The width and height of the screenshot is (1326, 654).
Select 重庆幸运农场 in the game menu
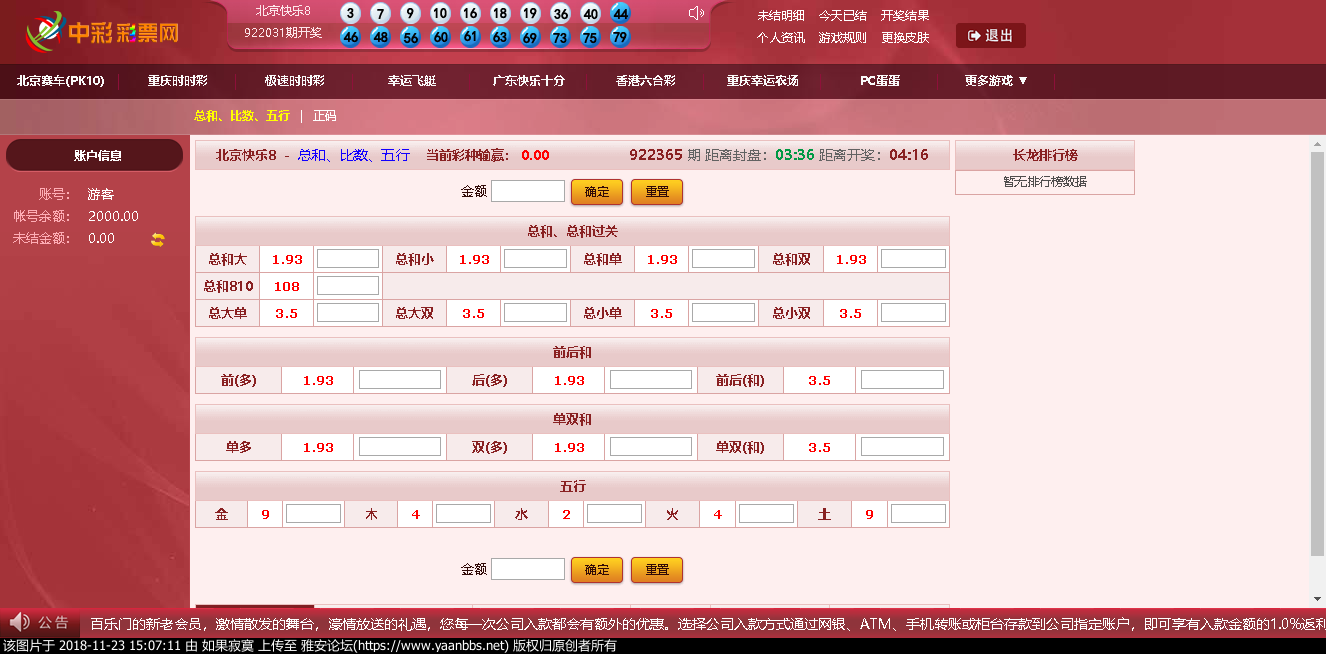763,81
